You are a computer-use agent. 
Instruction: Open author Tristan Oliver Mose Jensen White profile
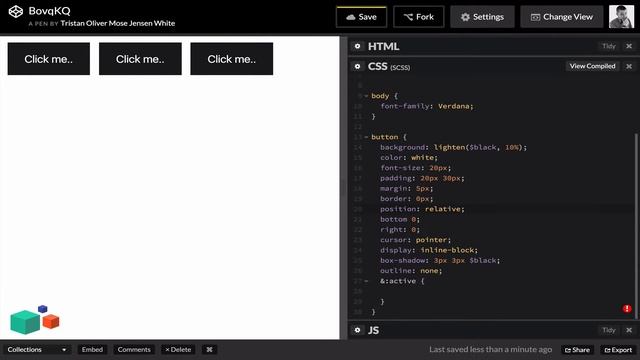[x=118, y=23]
